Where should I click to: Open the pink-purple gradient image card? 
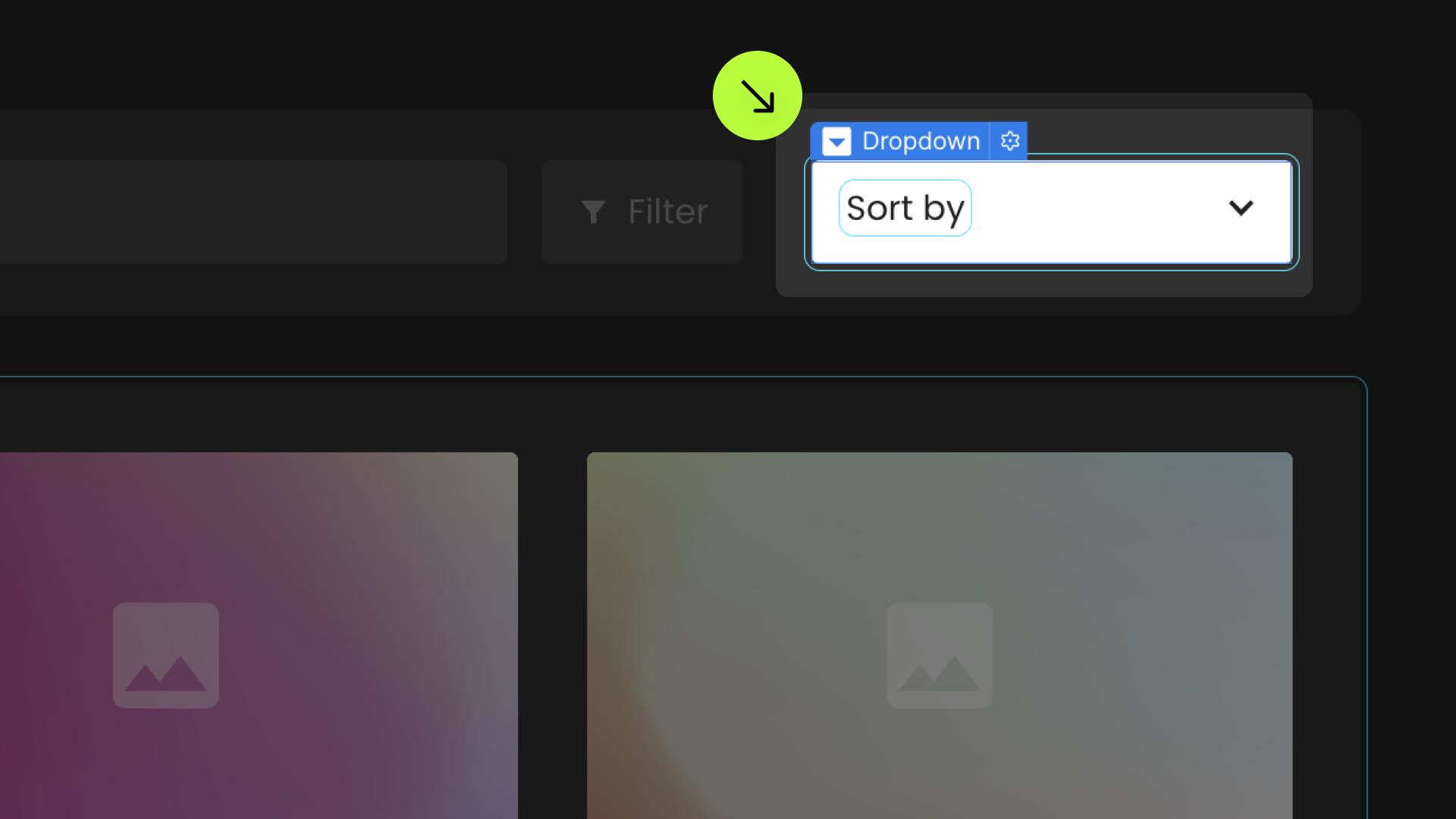tap(259, 635)
